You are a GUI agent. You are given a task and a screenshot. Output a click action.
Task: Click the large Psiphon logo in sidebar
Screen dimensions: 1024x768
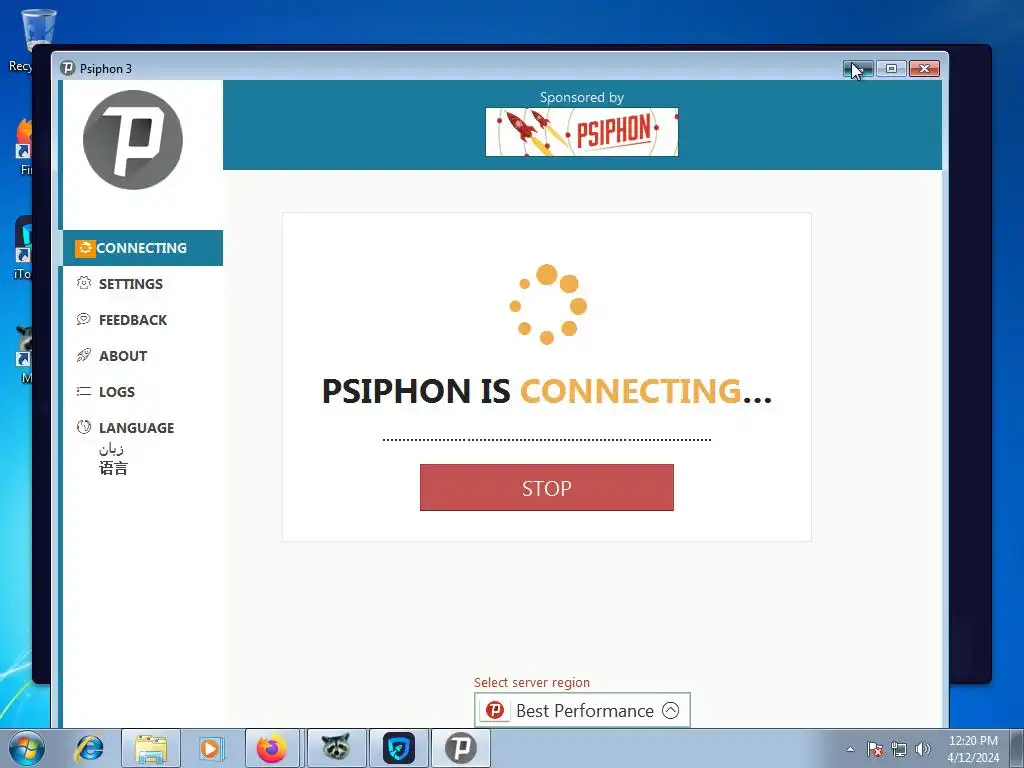pos(133,140)
